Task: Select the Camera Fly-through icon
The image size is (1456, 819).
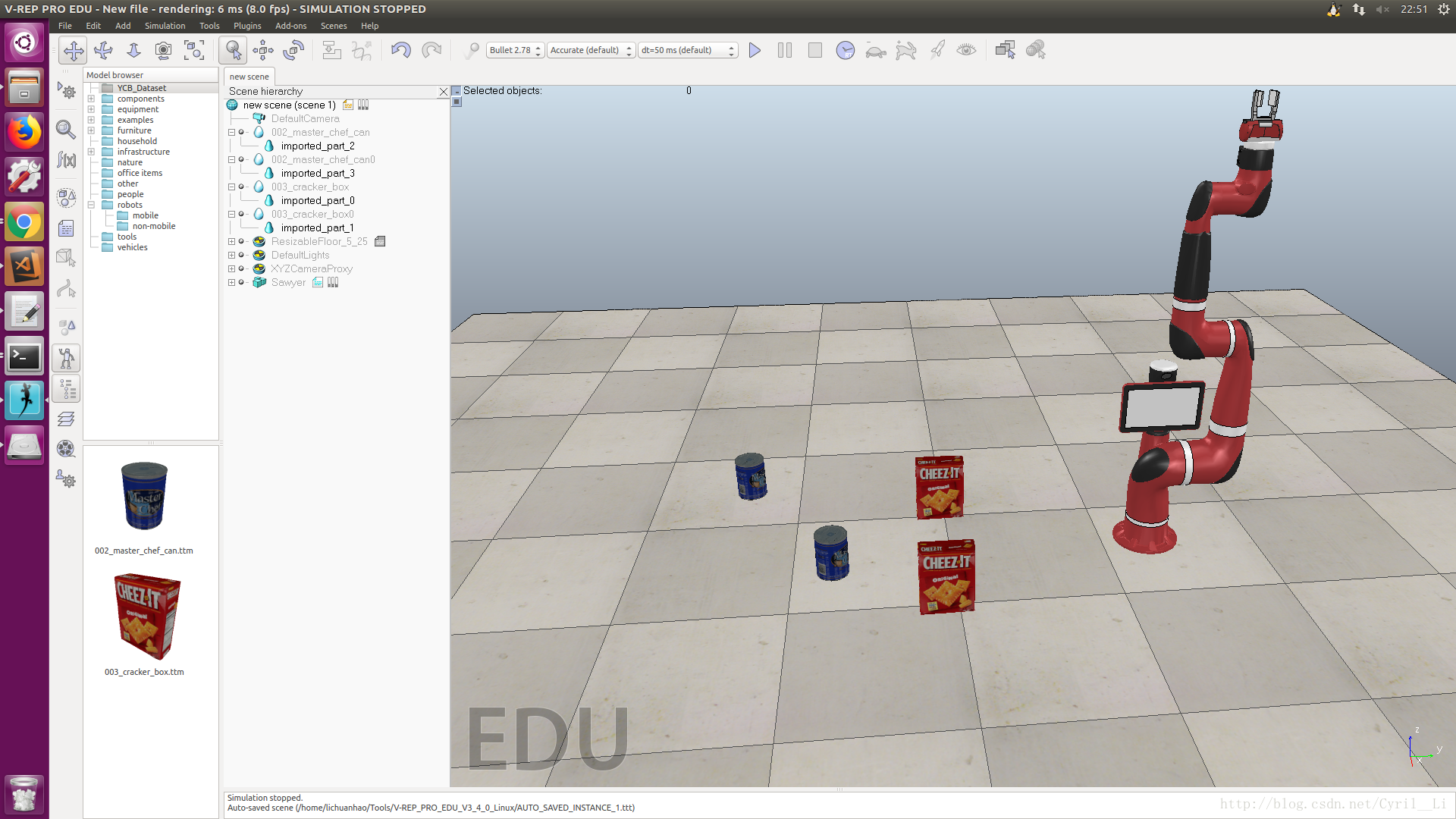Action: click(x=164, y=49)
